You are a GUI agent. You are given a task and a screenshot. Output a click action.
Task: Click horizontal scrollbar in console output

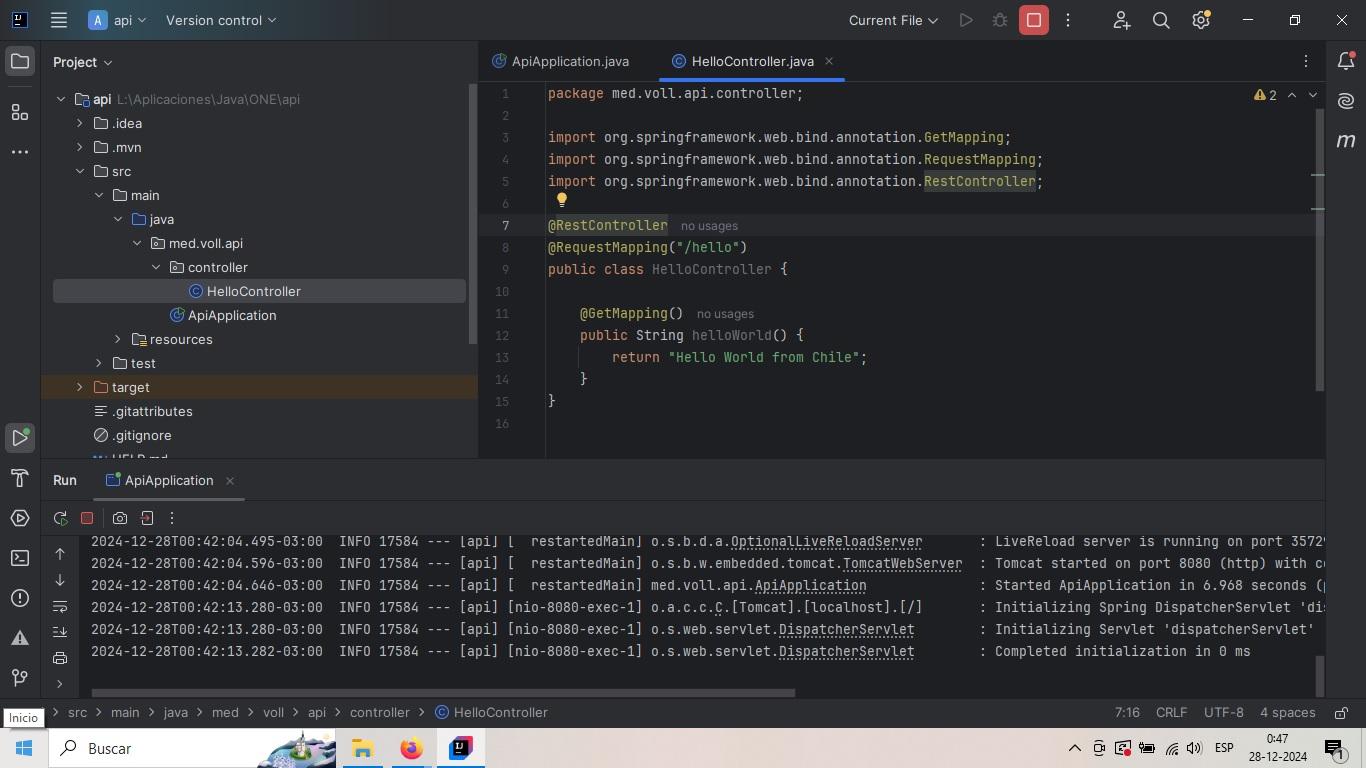point(443,692)
